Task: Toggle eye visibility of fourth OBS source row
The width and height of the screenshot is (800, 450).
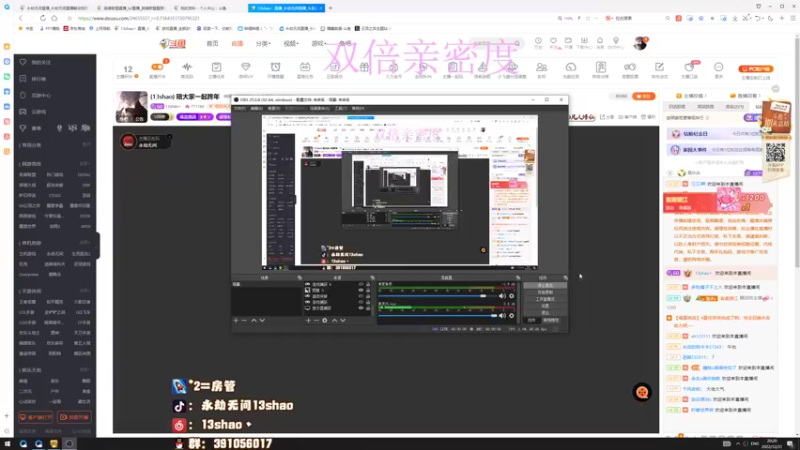Action: pyautogui.click(x=361, y=302)
